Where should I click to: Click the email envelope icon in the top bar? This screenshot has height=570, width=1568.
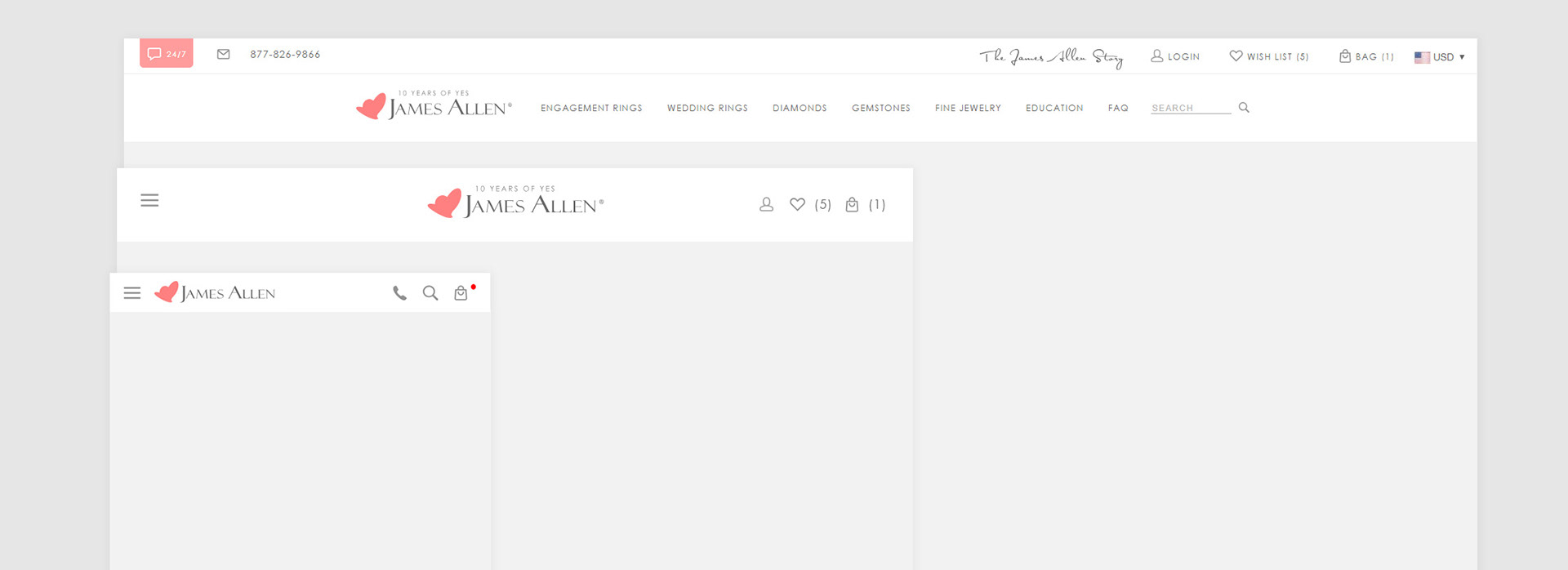[223, 54]
